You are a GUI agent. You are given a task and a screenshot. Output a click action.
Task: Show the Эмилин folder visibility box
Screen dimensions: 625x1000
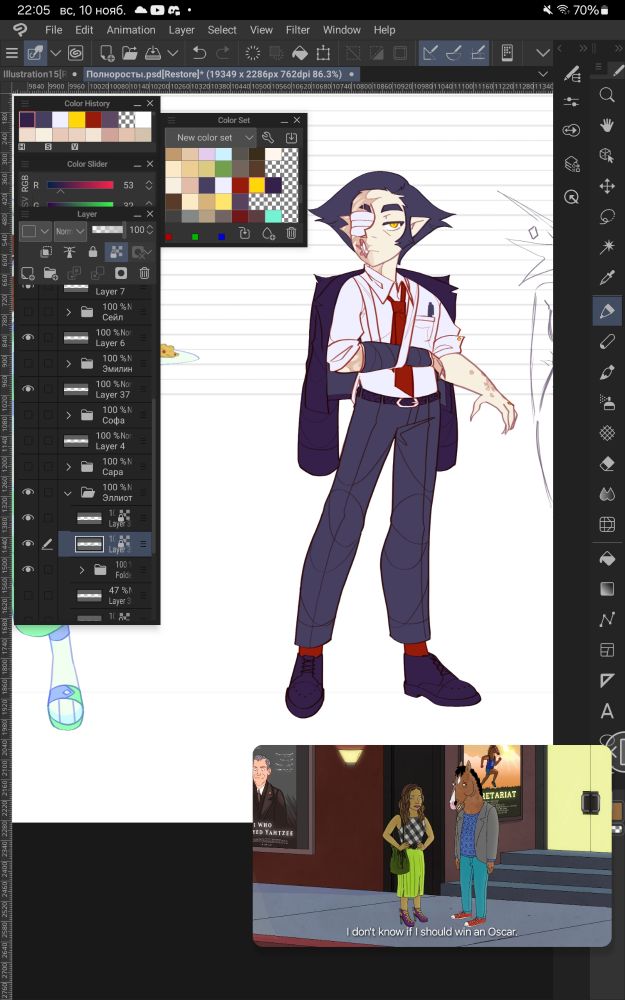point(27,363)
